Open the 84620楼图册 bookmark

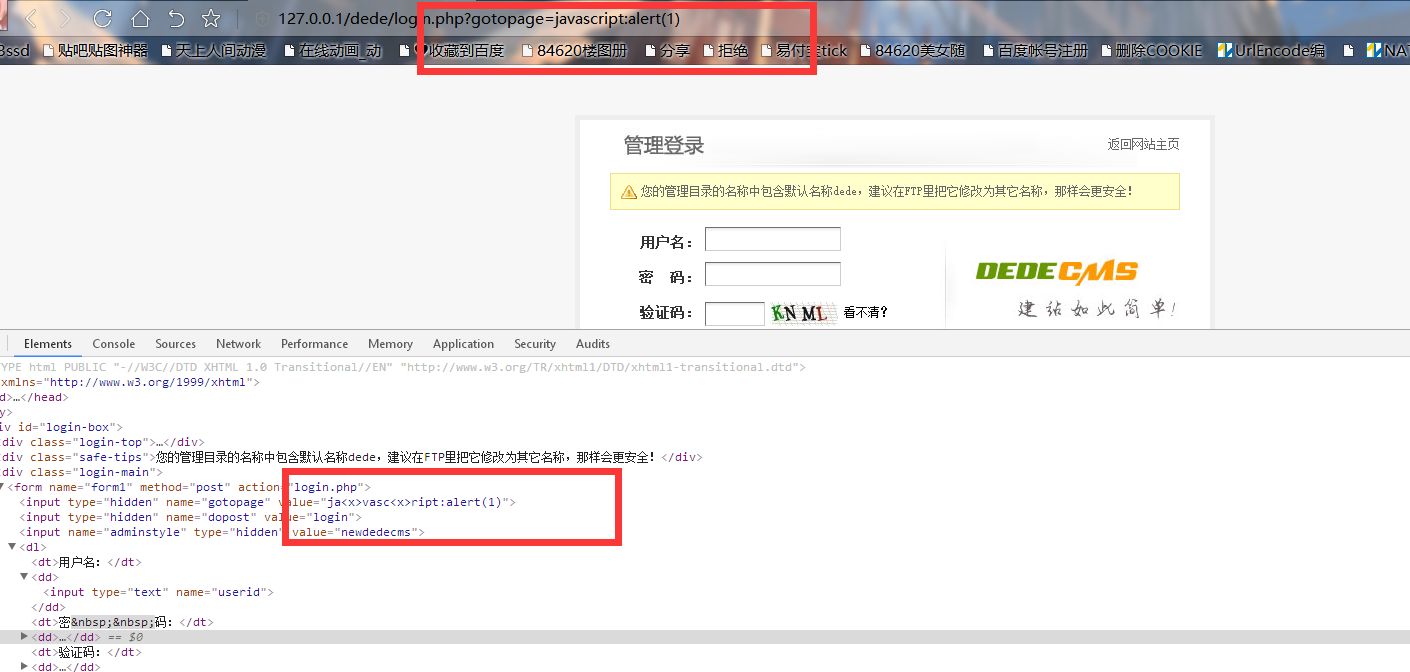click(575, 50)
